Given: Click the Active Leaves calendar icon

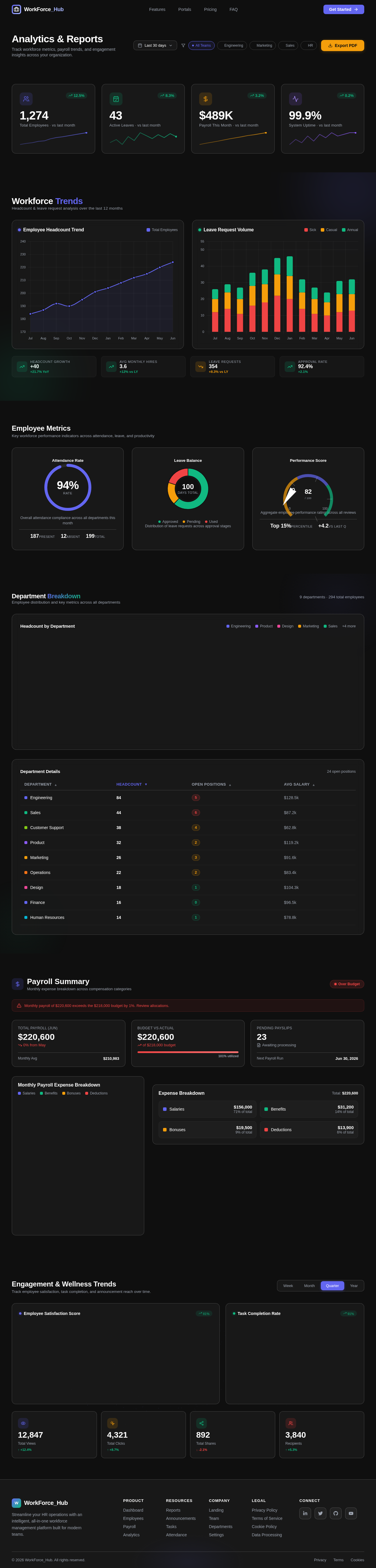Looking at the screenshot, I should (116, 99).
